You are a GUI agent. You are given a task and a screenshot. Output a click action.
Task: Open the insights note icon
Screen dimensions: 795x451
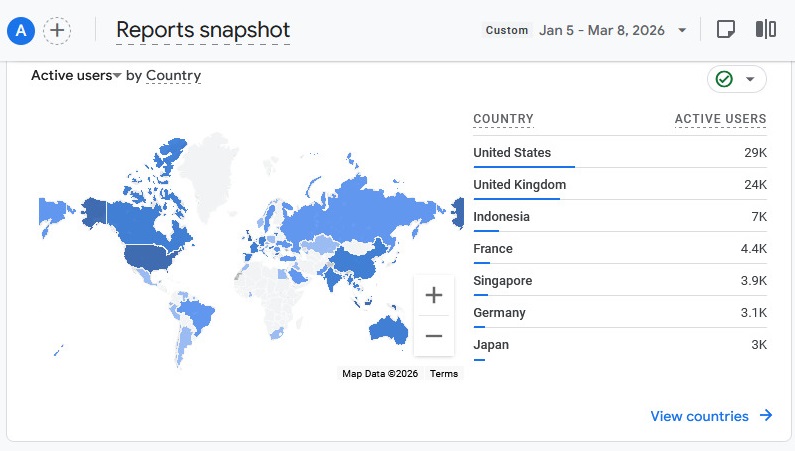(727, 30)
